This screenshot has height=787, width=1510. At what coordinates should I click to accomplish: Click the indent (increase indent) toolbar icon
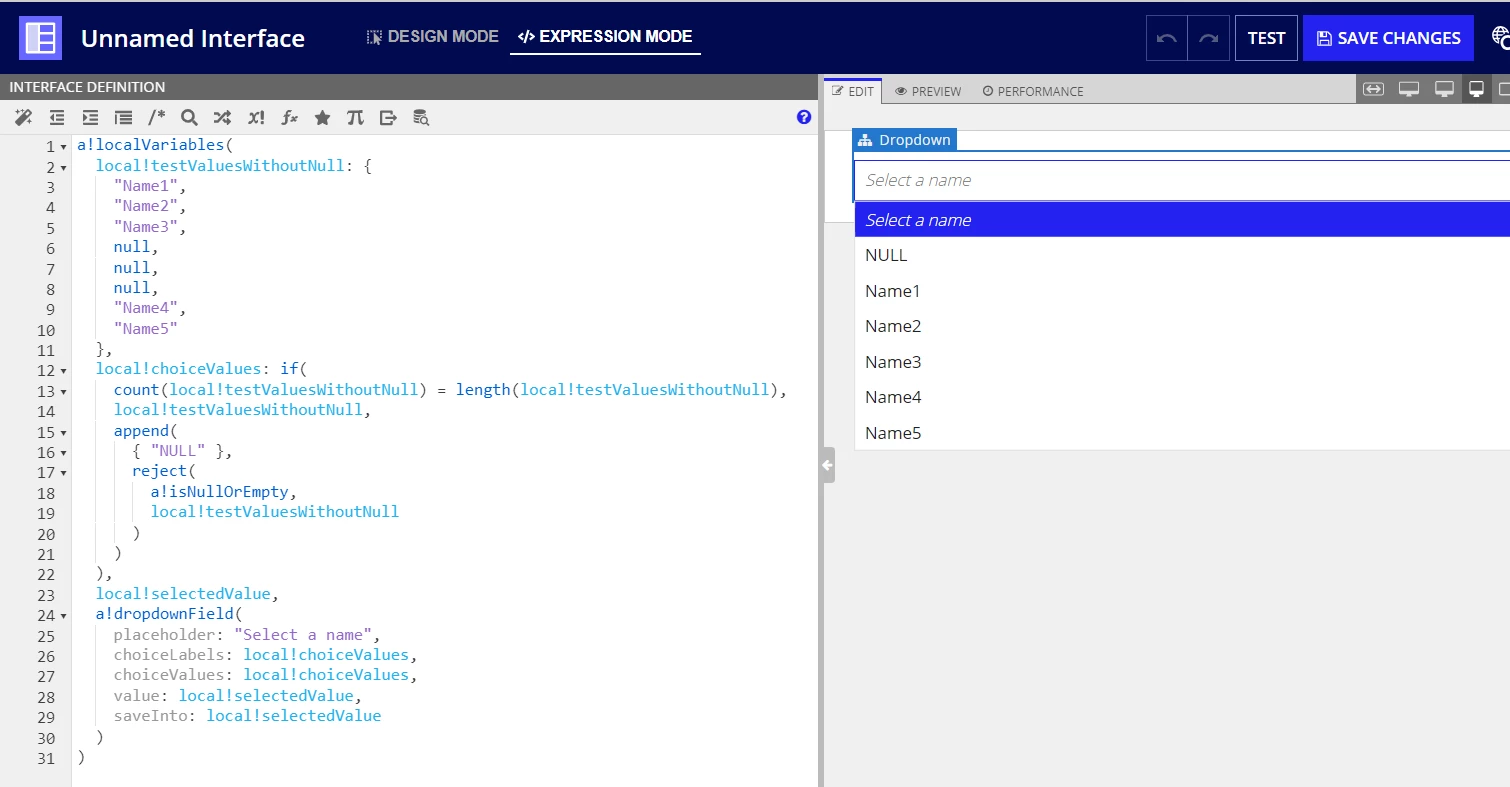[x=90, y=118]
